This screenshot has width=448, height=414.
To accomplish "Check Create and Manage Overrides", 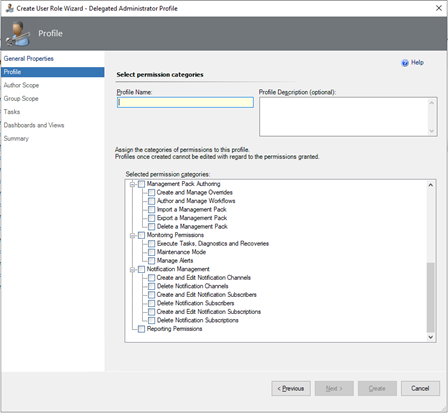I will [x=151, y=193].
